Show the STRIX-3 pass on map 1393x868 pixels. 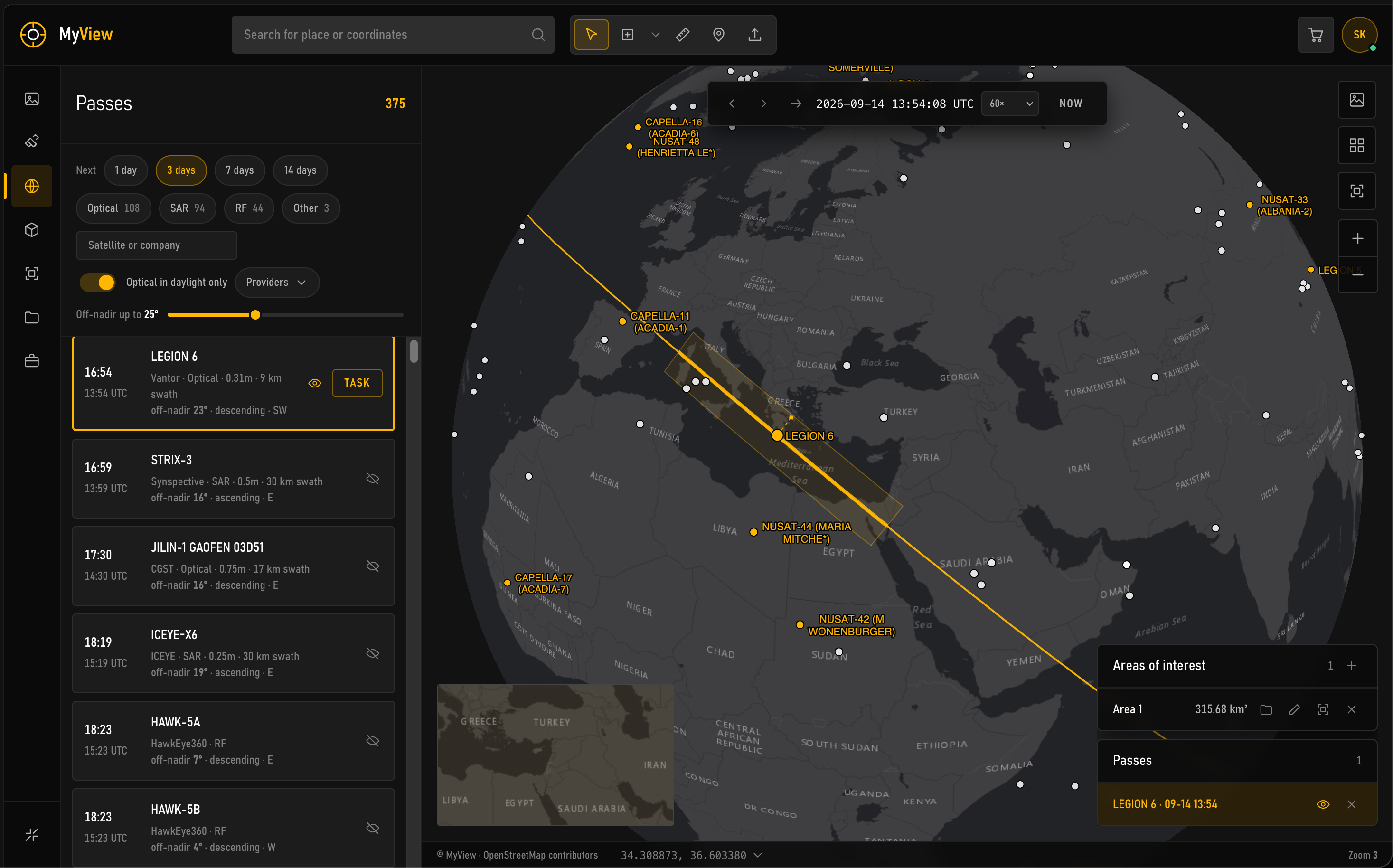click(373, 479)
